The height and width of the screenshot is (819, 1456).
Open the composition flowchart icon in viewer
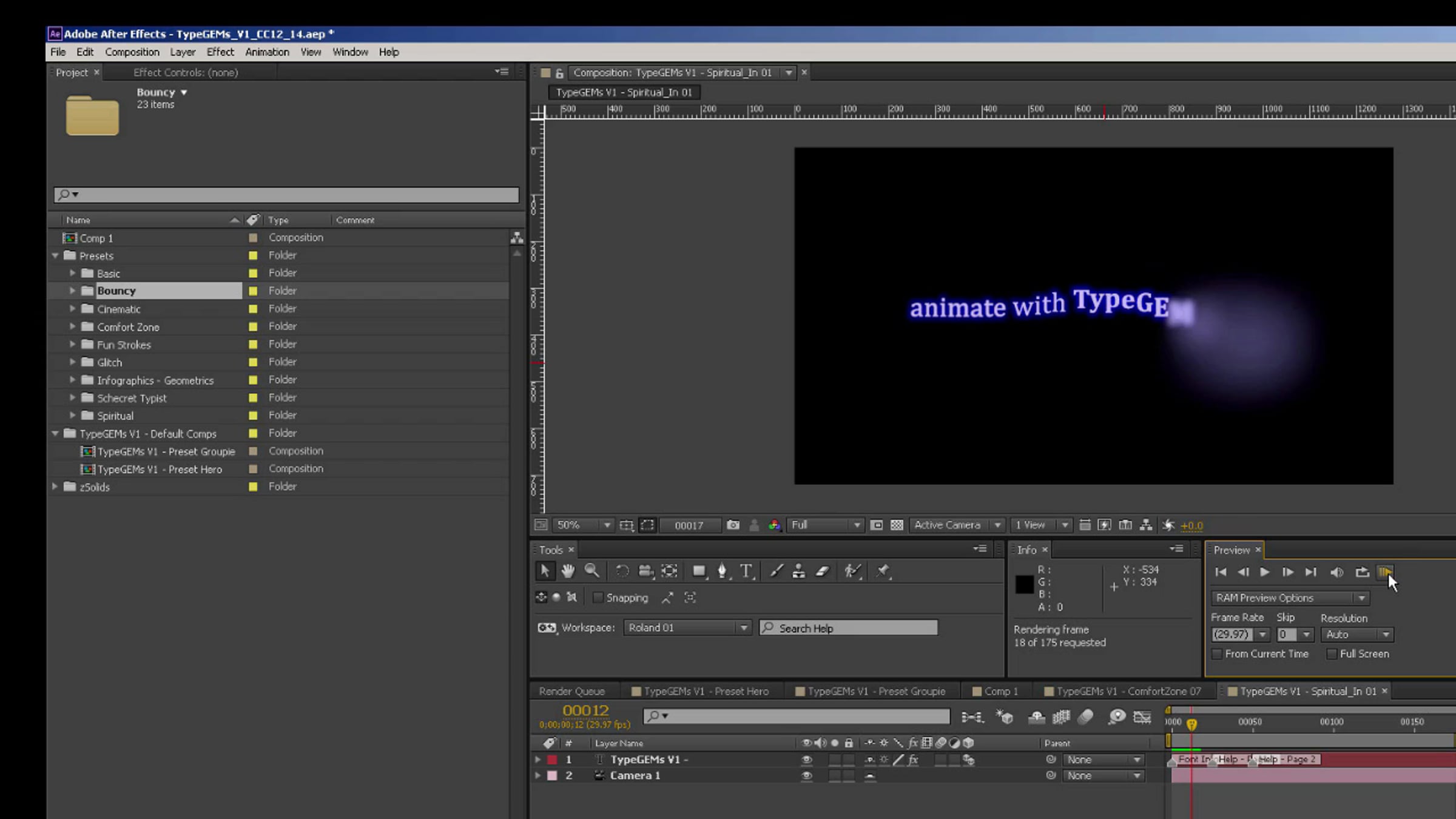click(x=1145, y=525)
